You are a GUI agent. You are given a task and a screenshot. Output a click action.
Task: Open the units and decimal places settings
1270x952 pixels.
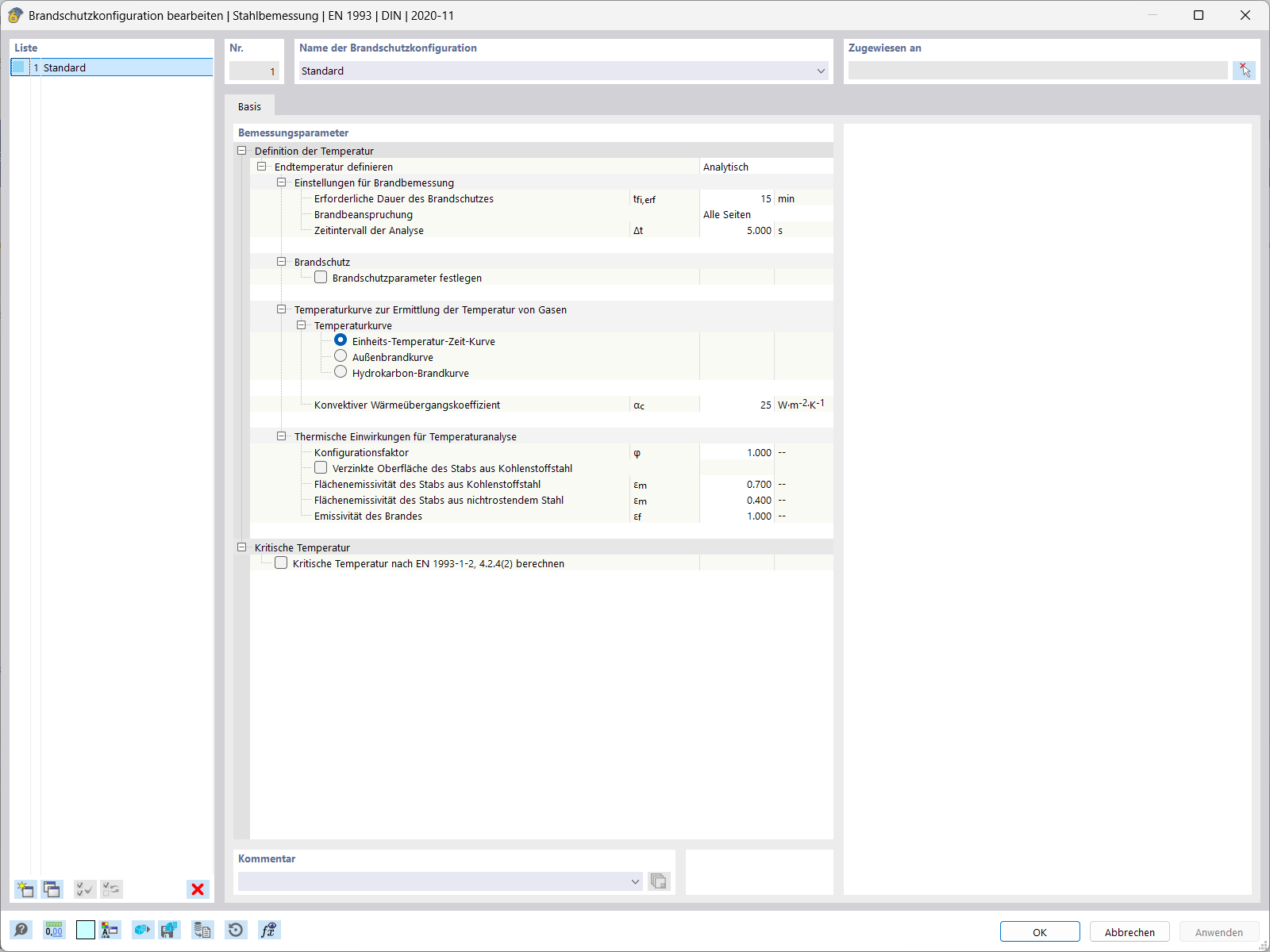point(53,930)
